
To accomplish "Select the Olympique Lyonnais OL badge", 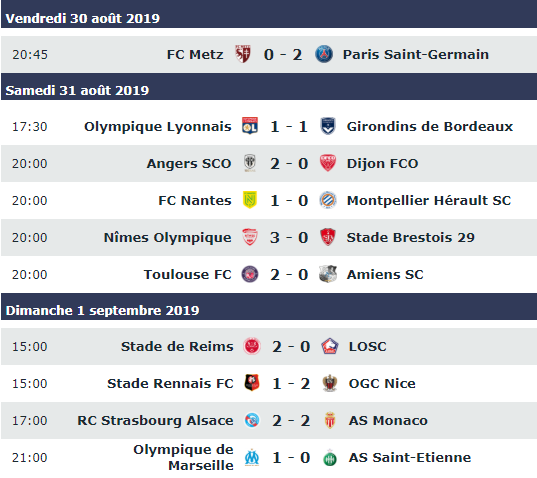I will pos(250,126).
